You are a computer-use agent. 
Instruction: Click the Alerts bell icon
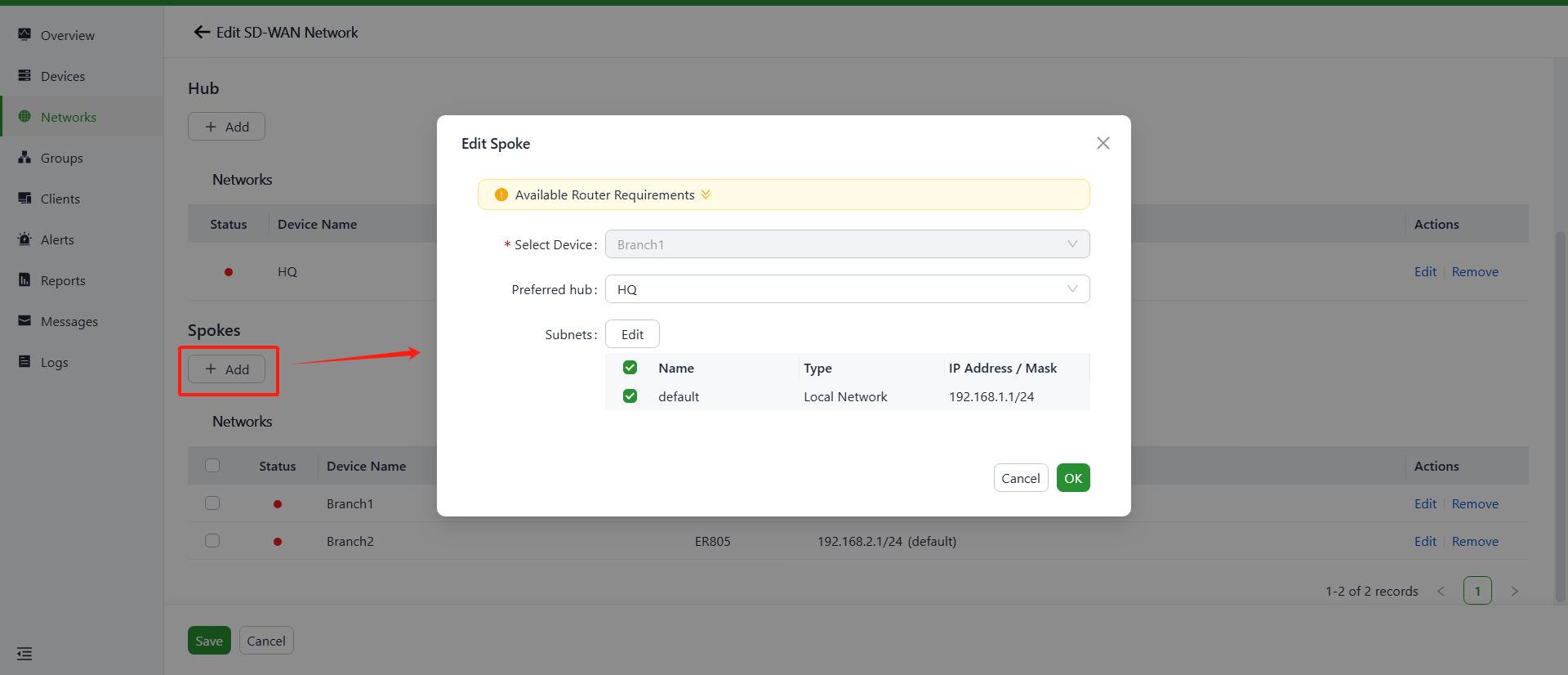[x=24, y=239]
